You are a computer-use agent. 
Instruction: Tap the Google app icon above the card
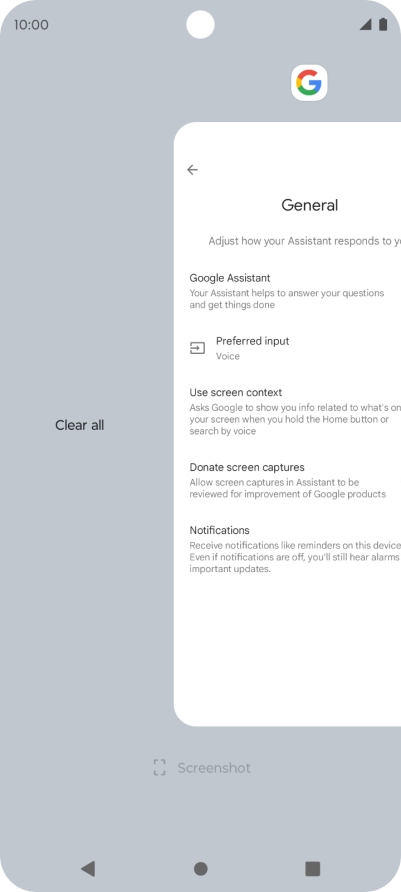309,83
